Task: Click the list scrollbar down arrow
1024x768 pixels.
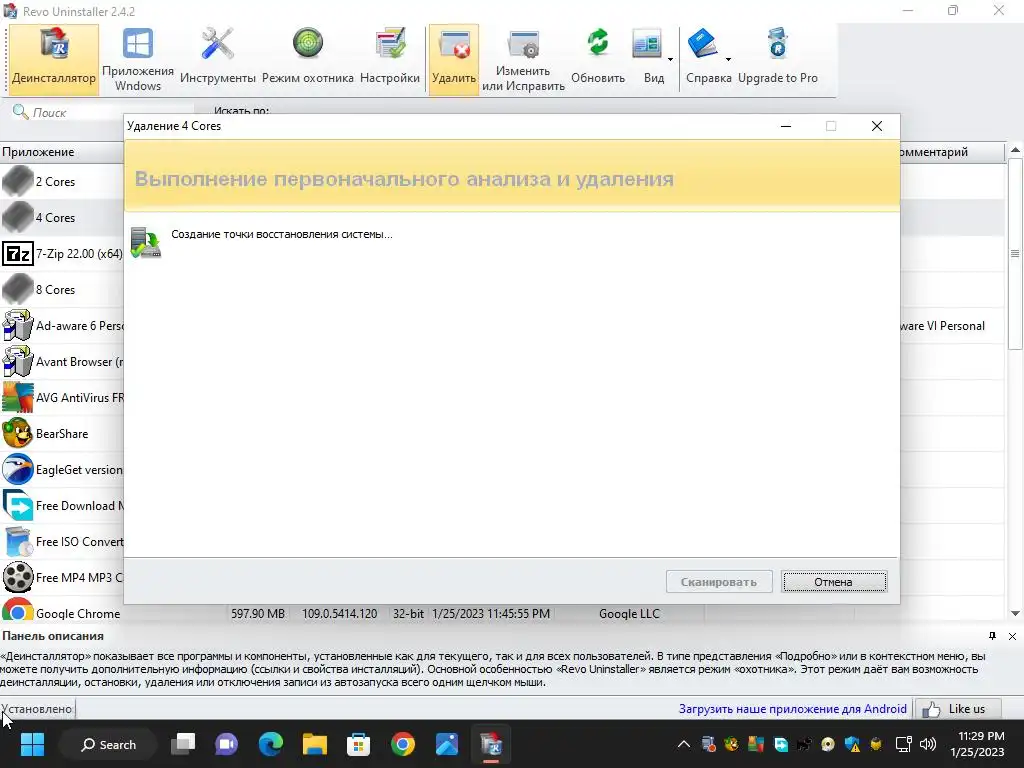Action: [1015, 613]
